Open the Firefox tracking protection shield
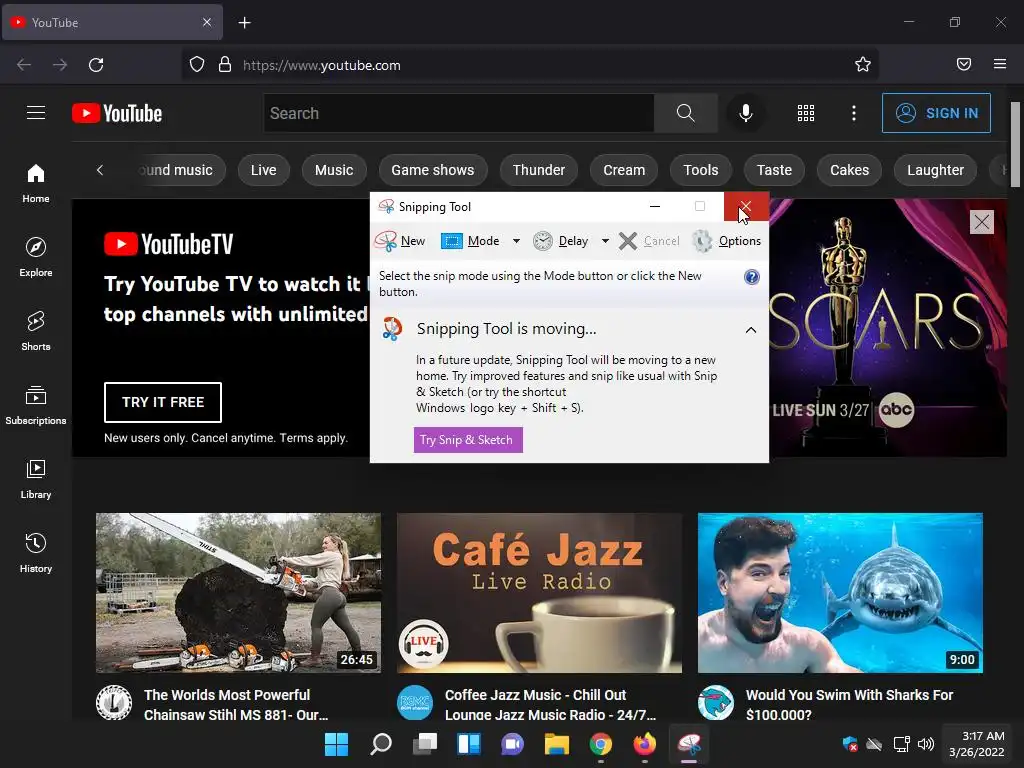1024x768 pixels. tap(197, 64)
